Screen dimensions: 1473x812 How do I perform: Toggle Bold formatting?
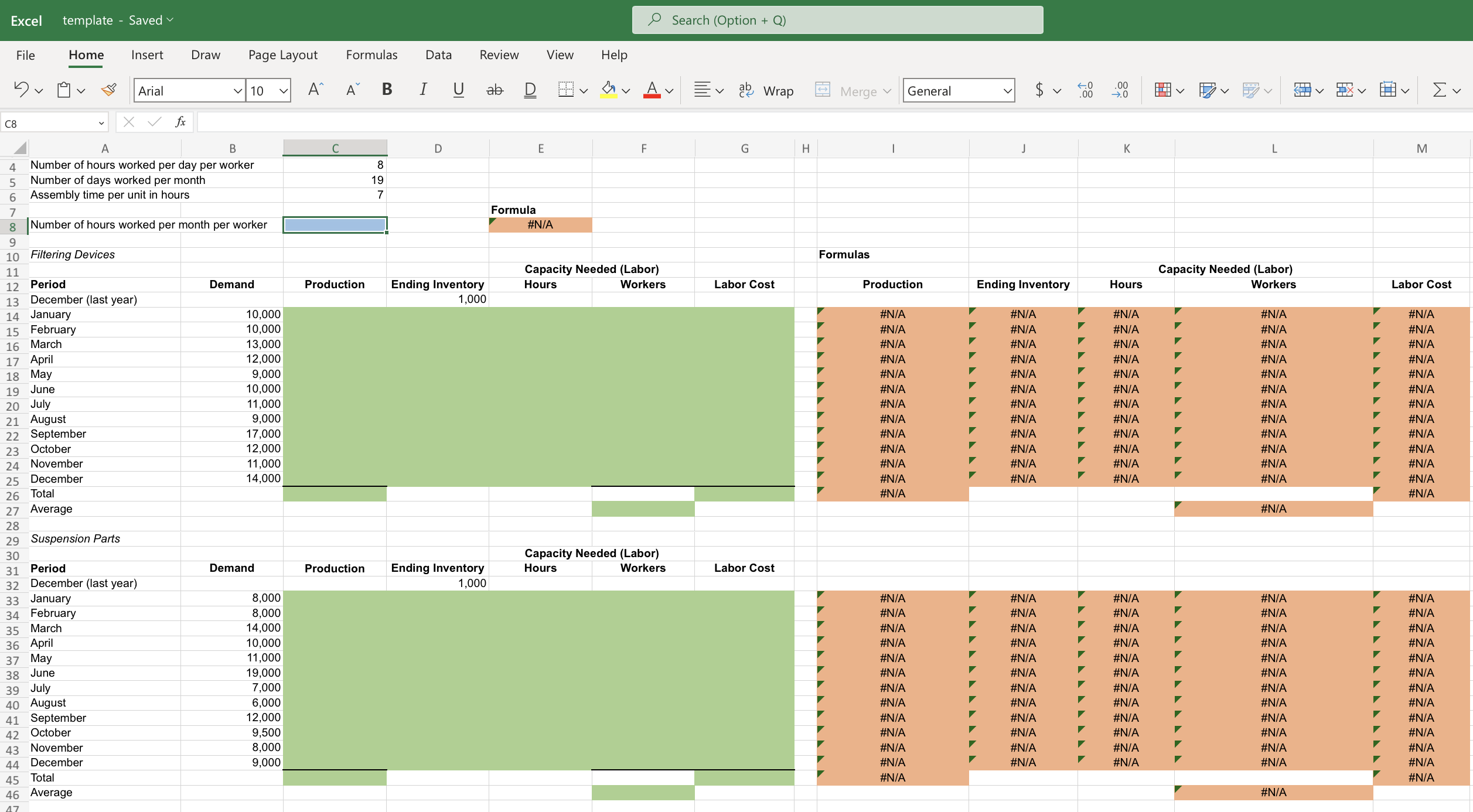coord(387,90)
